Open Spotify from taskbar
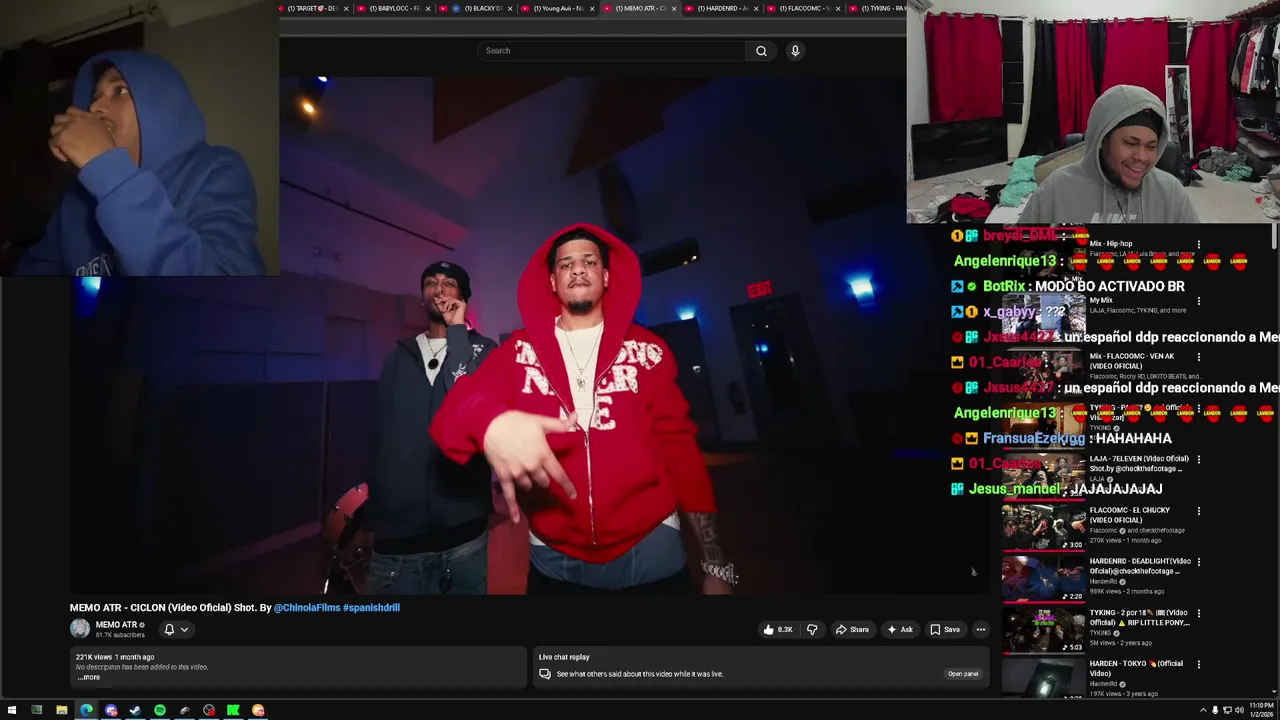The height and width of the screenshot is (720, 1280). click(160, 710)
